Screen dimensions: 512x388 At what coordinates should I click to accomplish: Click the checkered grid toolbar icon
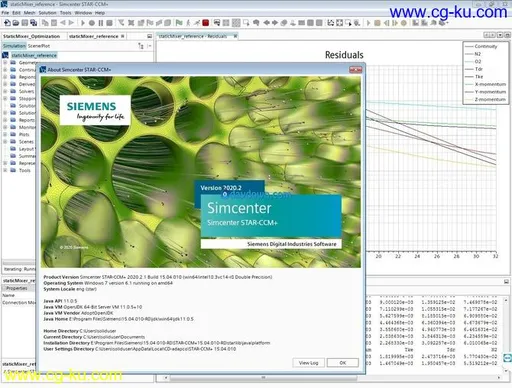[236, 23]
